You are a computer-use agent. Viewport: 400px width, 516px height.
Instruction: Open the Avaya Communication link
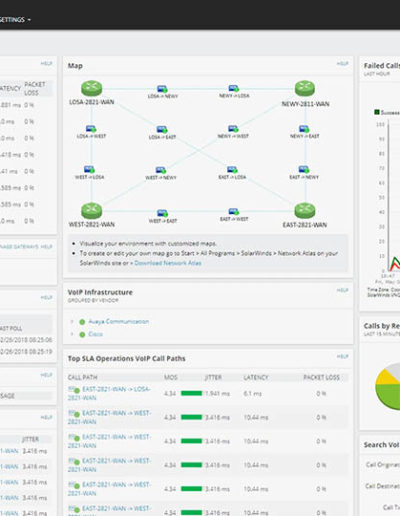pyautogui.click(x=119, y=322)
